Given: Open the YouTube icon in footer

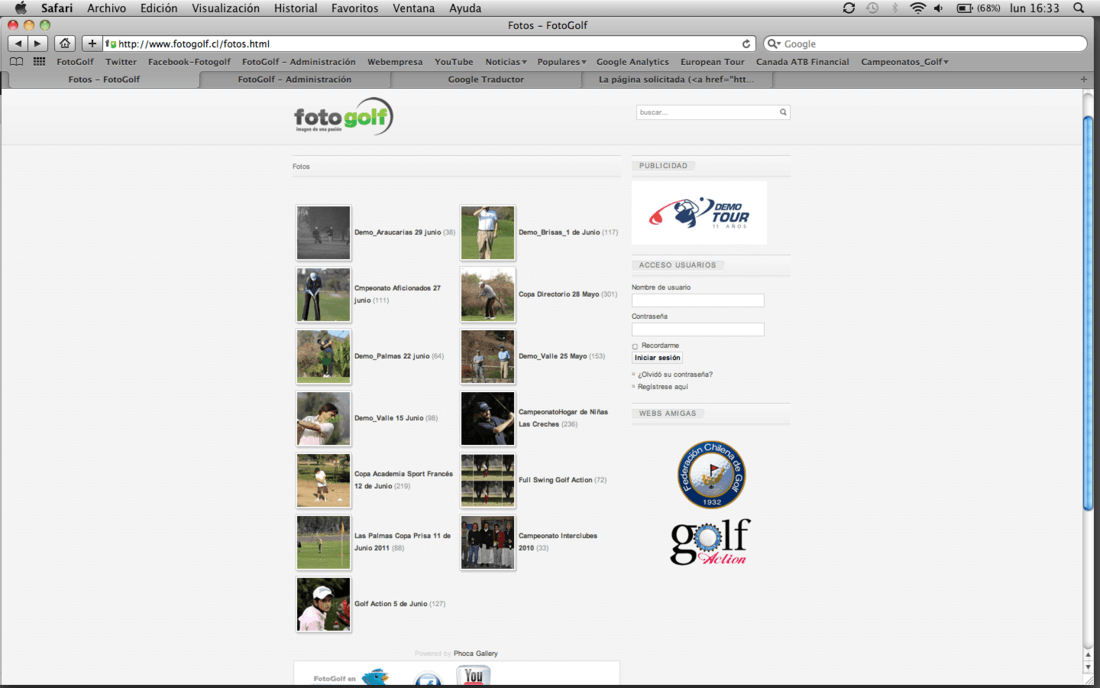Looking at the screenshot, I should [x=474, y=675].
